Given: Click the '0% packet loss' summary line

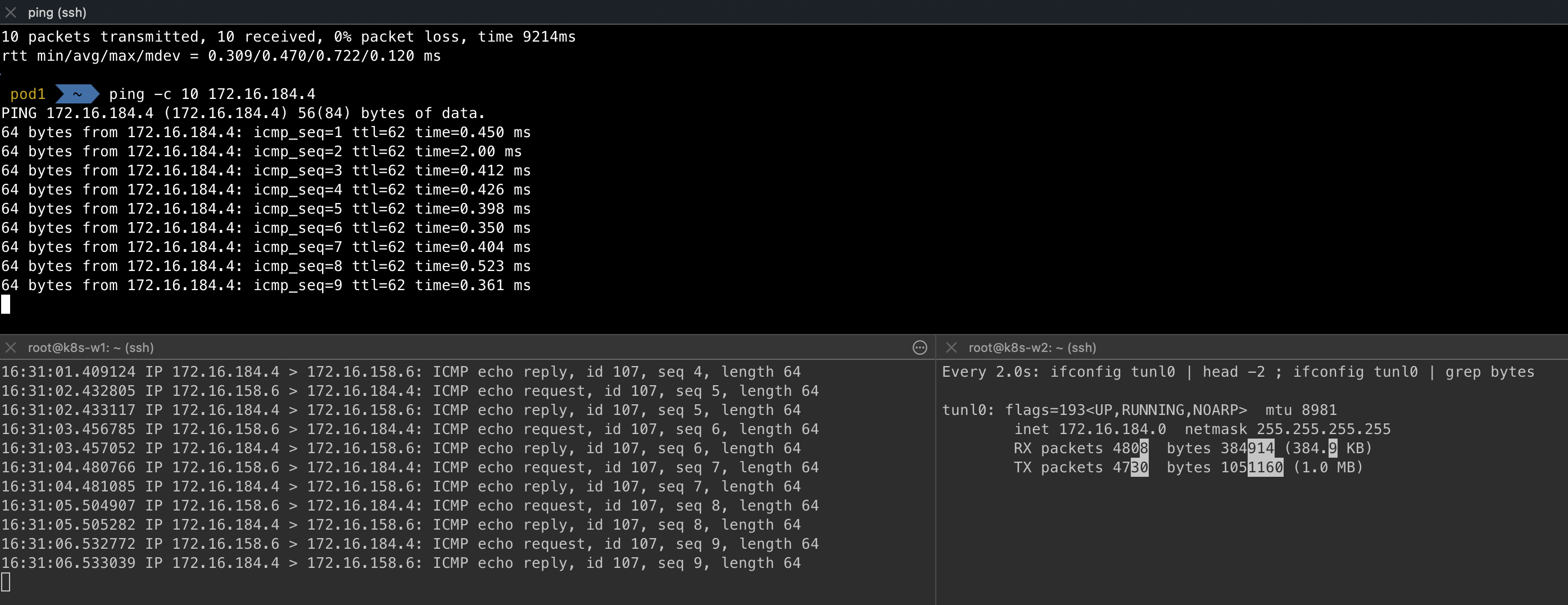Looking at the screenshot, I should (x=288, y=37).
